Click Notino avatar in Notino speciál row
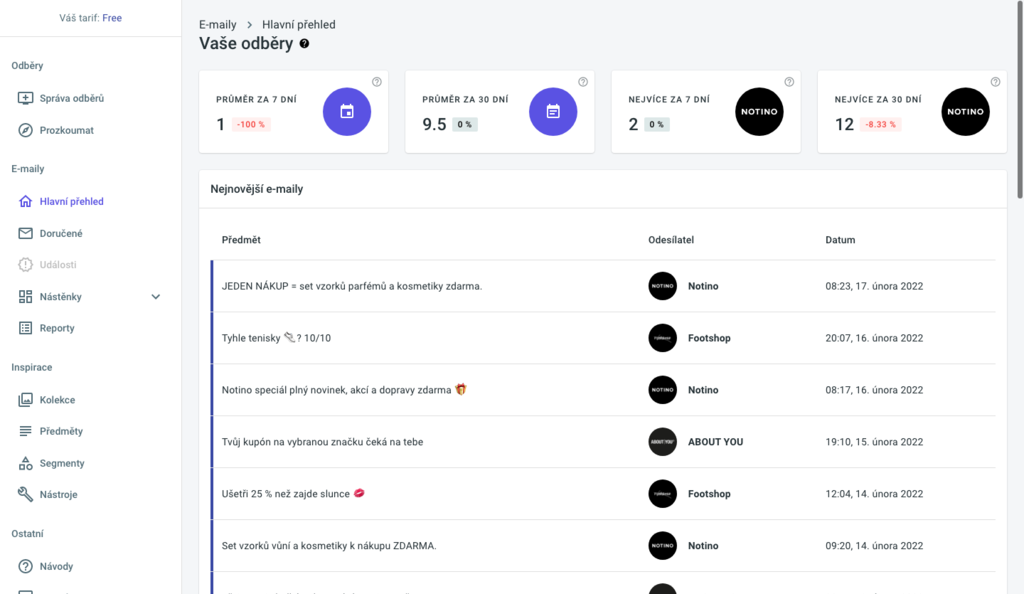The image size is (1024, 594). (x=662, y=390)
